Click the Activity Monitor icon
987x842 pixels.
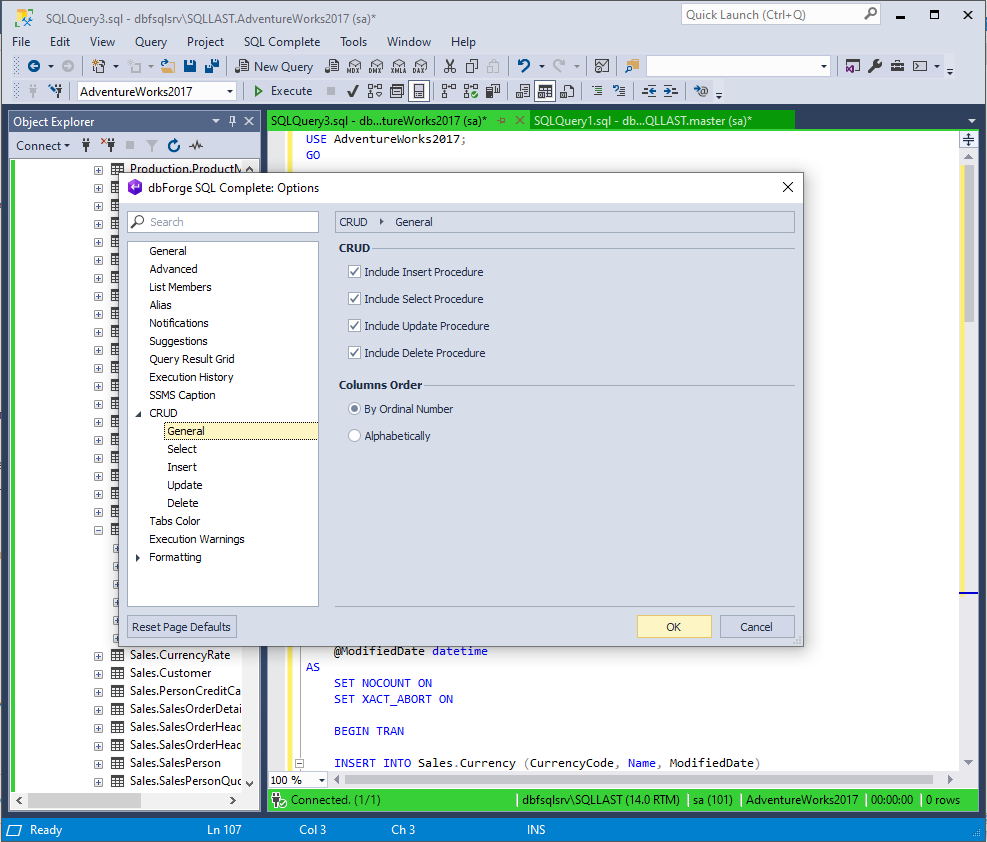(602, 66)
